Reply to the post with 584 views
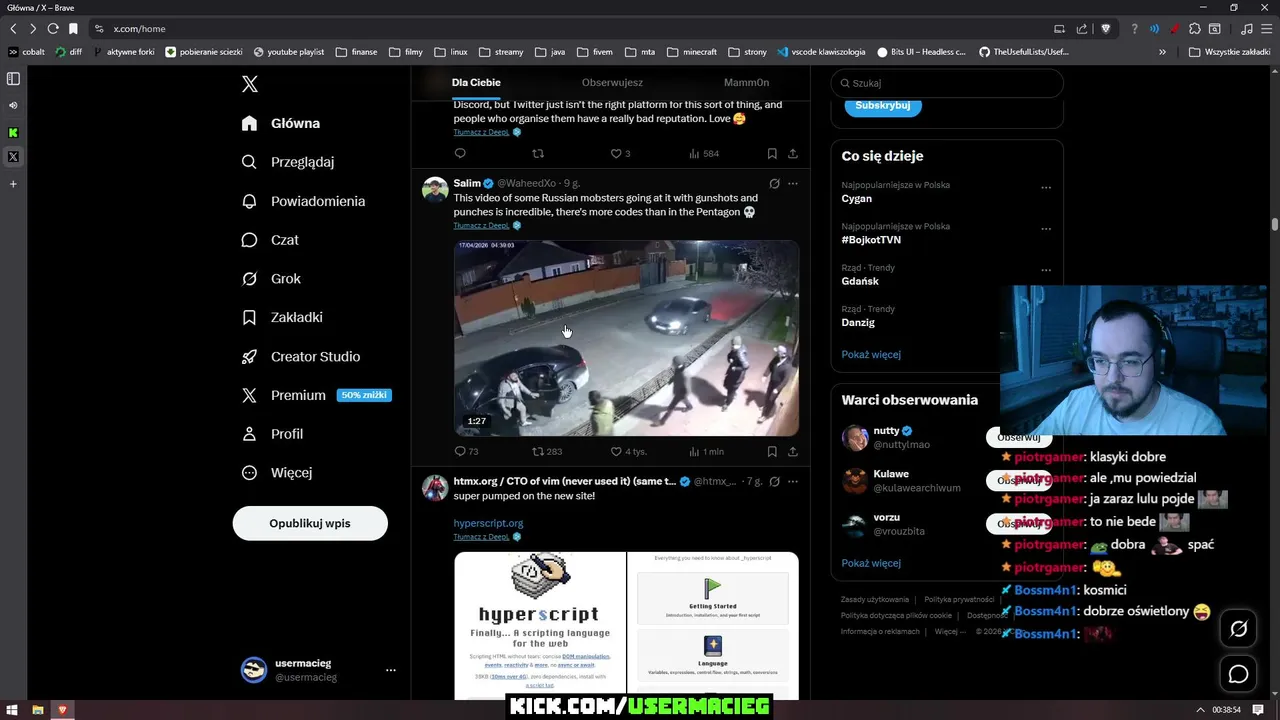This screenshot has height=720, width=1280. coord(460,154)
